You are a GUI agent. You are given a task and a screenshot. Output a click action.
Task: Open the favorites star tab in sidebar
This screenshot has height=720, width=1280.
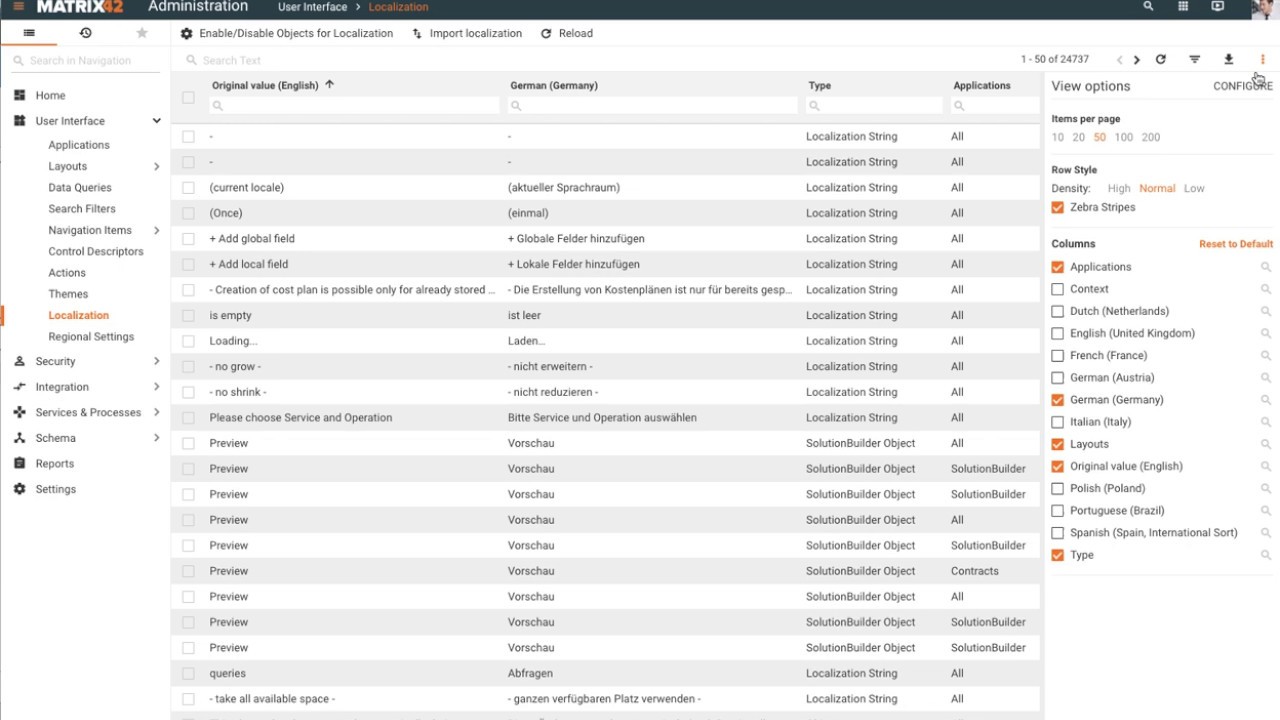(x=142, y=33)
